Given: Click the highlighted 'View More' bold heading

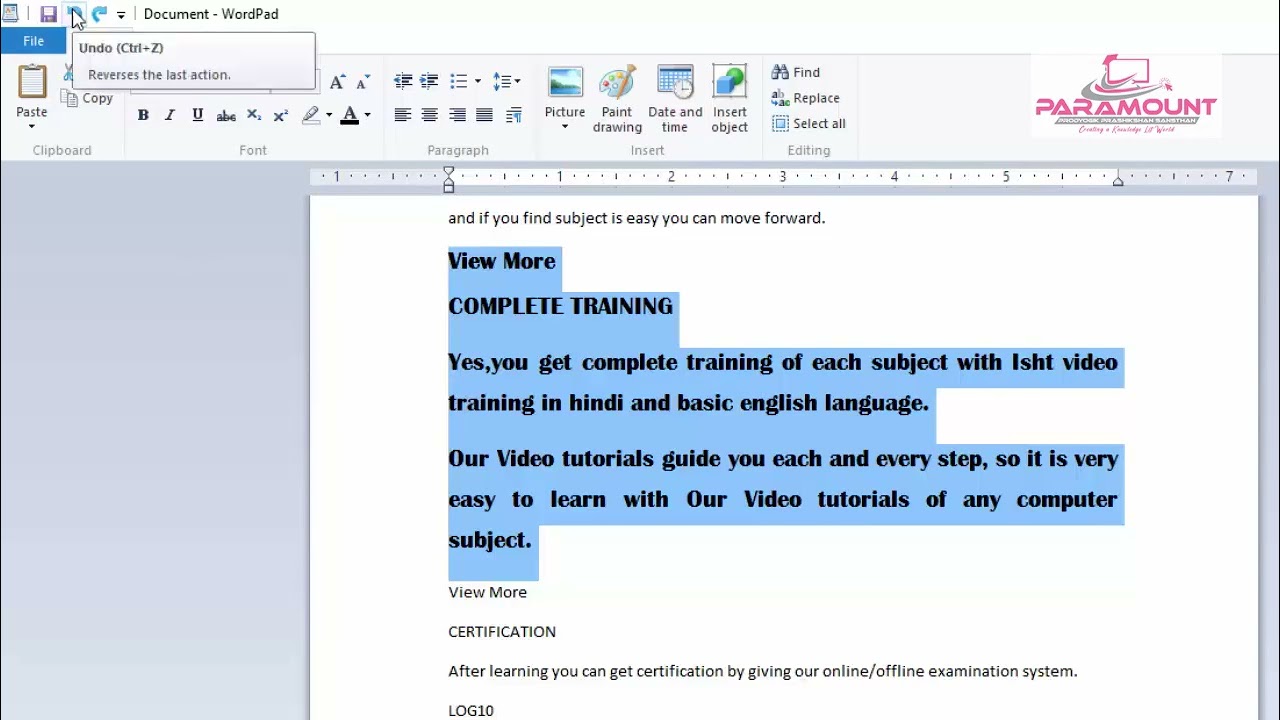Looking at the screenshot, I should [501, 261].
